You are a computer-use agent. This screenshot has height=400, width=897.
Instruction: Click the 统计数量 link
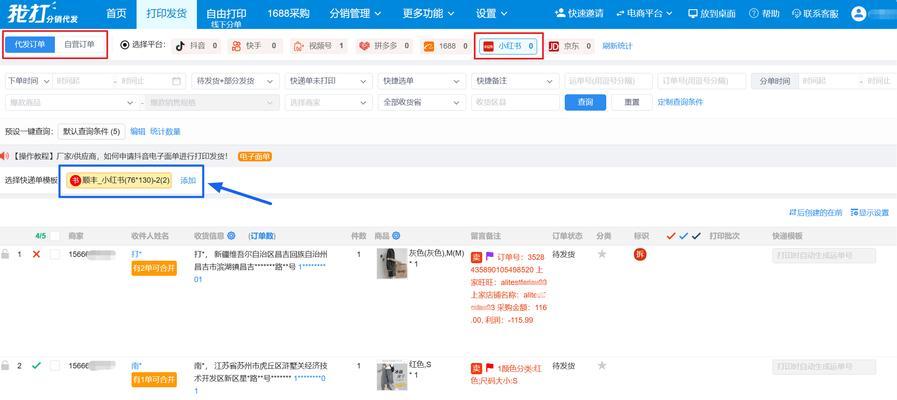(165, 132)
